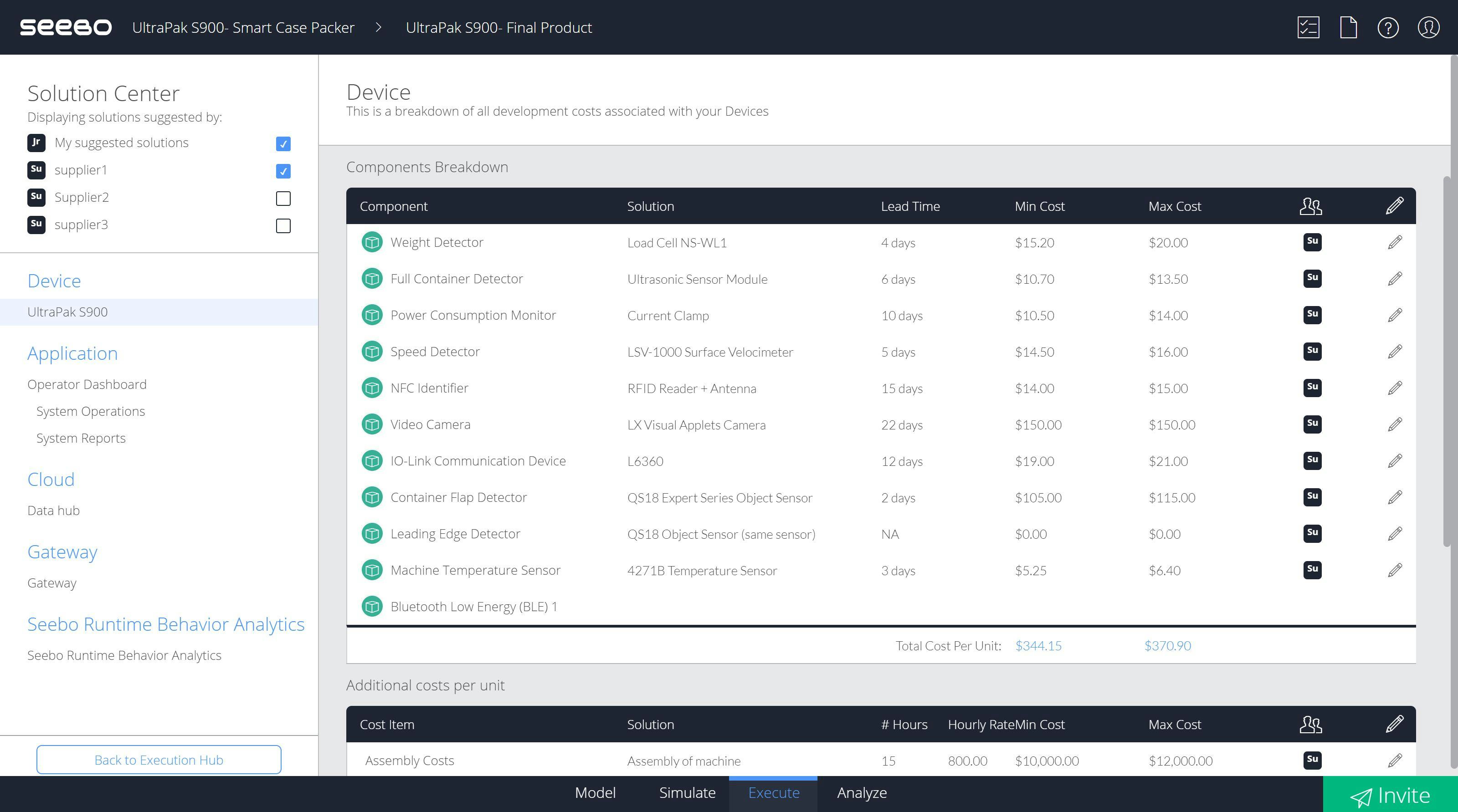The image size is (1458, 812).
Task: Select the Gateway link in sidebar
Action: [x=51, y=582]
